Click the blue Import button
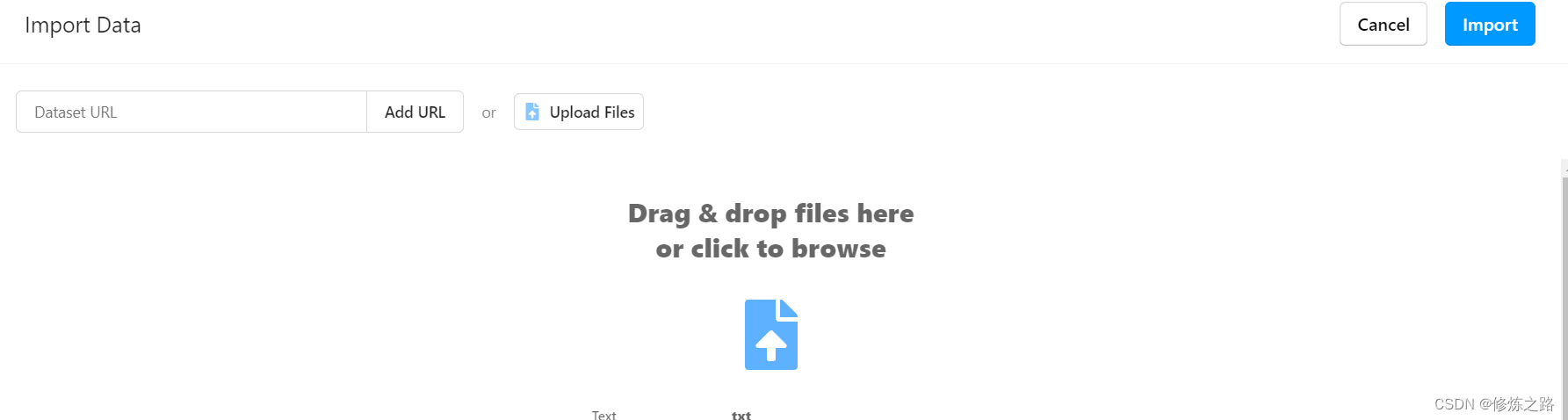 (1490, 24)
